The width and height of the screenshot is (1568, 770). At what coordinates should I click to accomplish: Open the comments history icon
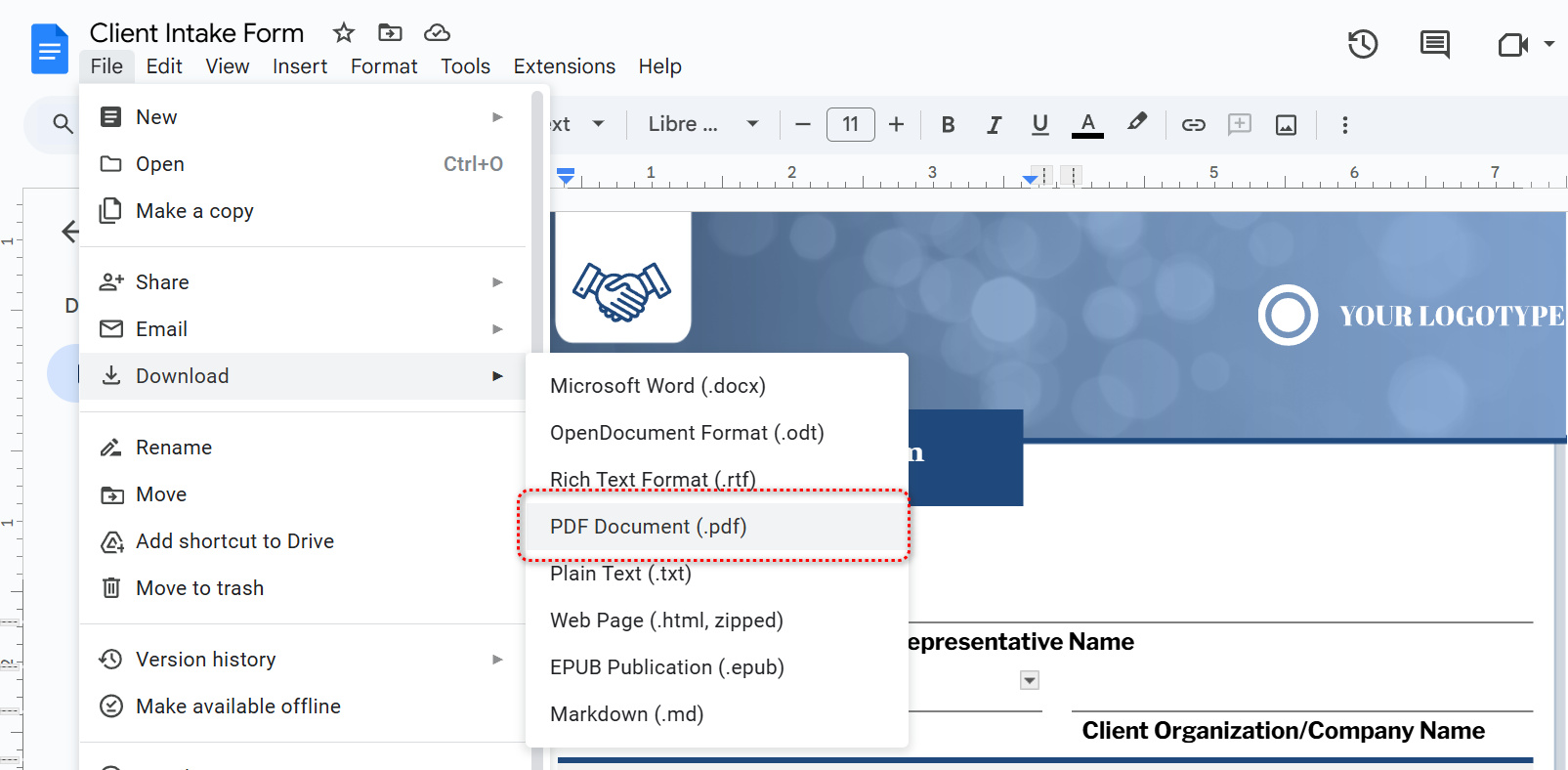click(x=1434, y=44)
